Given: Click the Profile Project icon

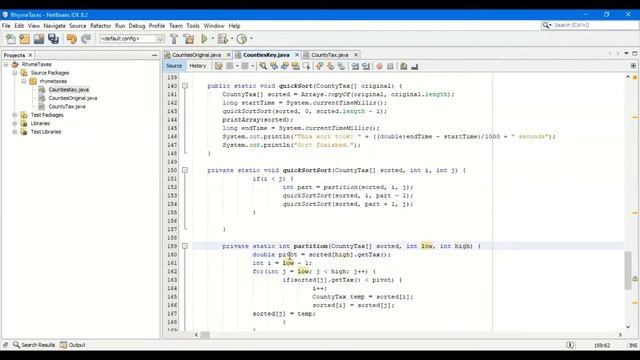Looking at the screenshot, I should click(x=242, y=39).
